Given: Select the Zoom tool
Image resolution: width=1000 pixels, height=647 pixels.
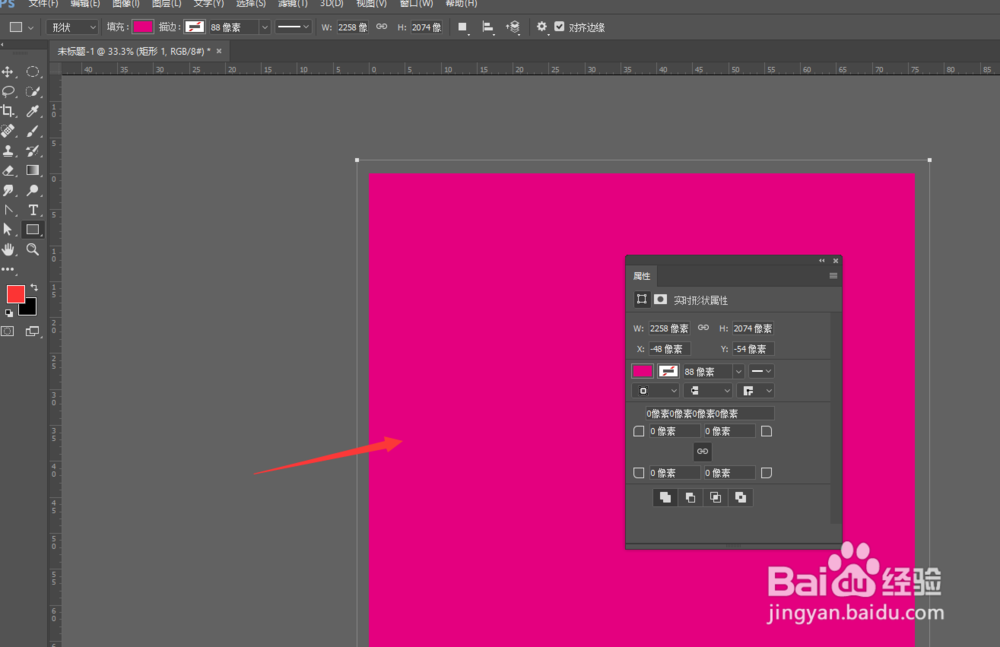Looking at the screenshot, I should pos(33,249).
